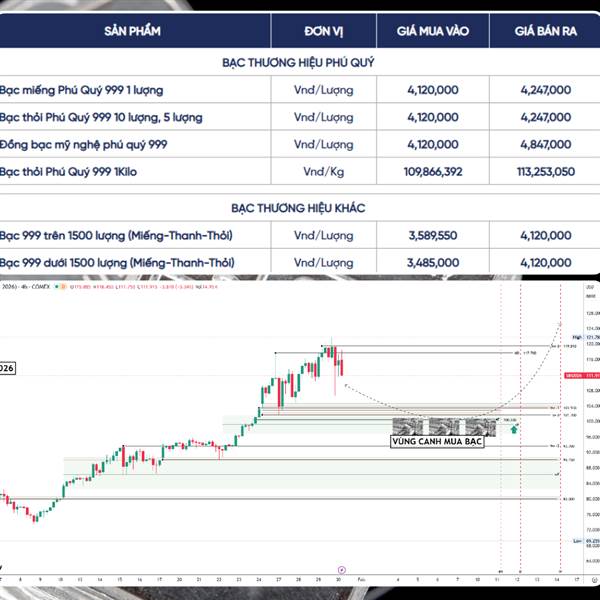Click the Vnd/Kg unit cell
The width and height of the screenshot is (600, 600).
click(x=324, y=172)
